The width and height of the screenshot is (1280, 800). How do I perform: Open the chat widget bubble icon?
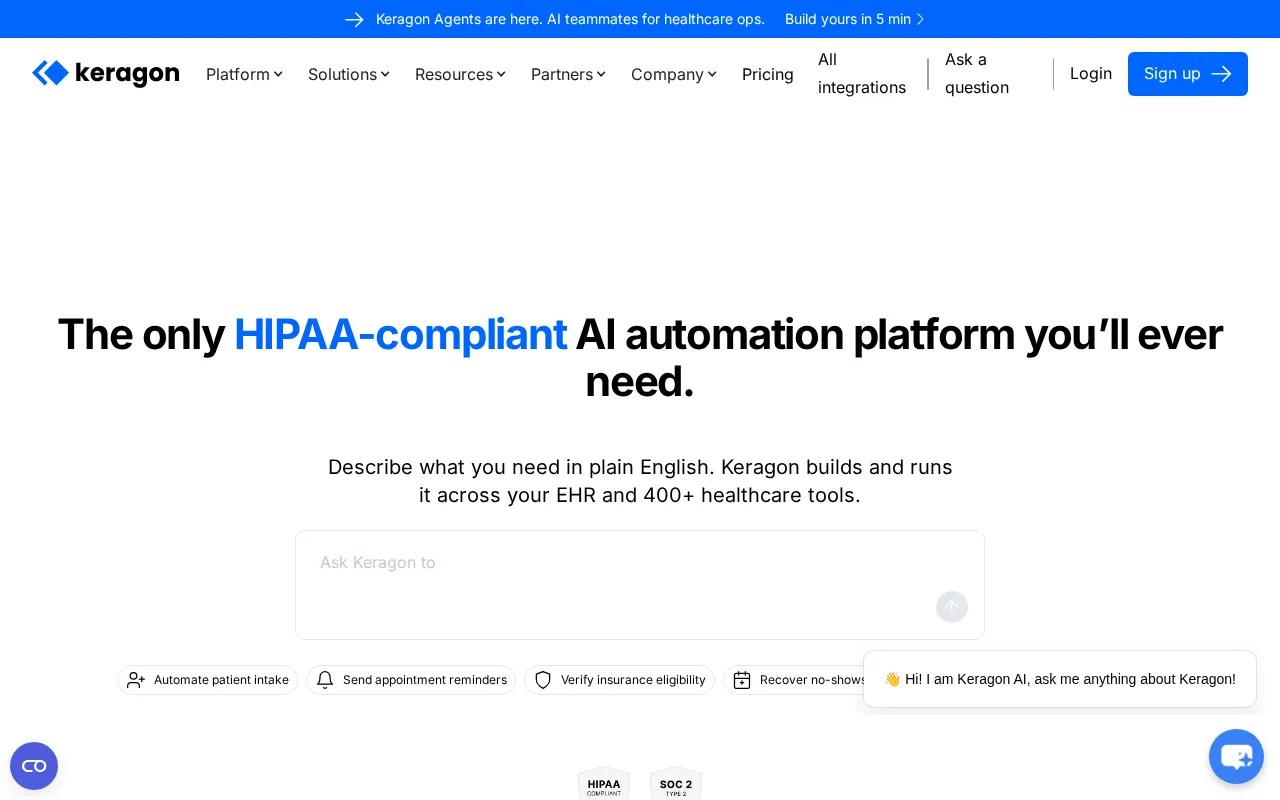[x=1236, y=756]
